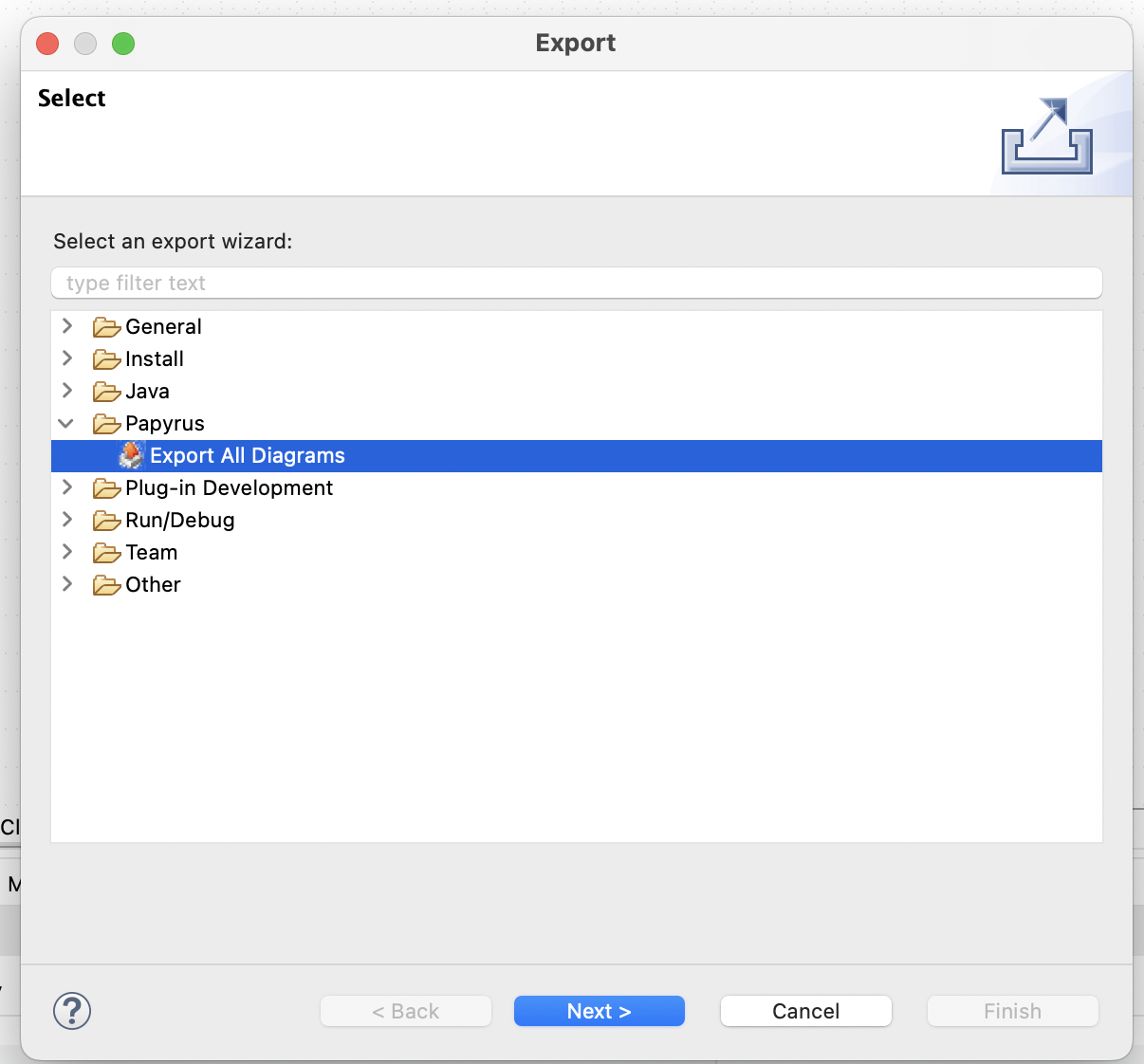Click the green zoom window button
Viewport: 1144px width, 1064px height.
(123, 44)
